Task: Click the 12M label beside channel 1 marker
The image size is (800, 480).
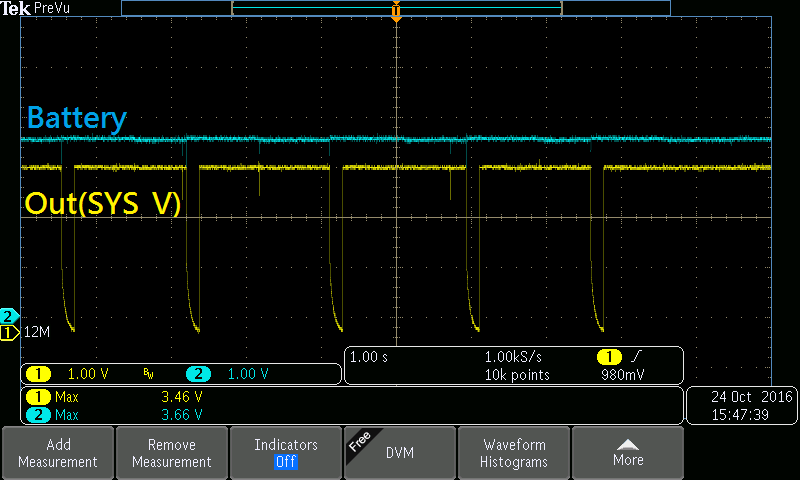Action: click(x=37, y=332)
